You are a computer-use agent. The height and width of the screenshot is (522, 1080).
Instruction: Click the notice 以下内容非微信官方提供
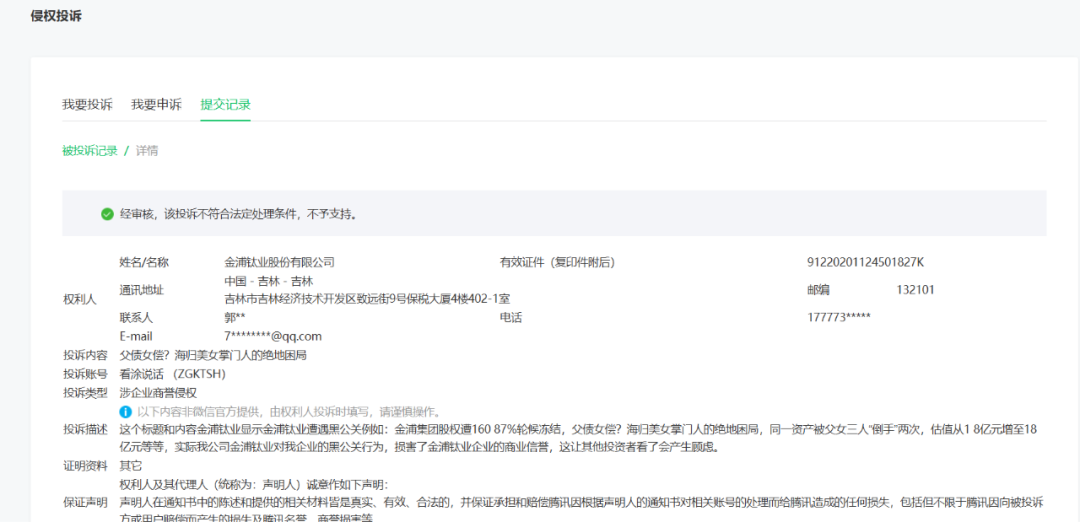288,412
